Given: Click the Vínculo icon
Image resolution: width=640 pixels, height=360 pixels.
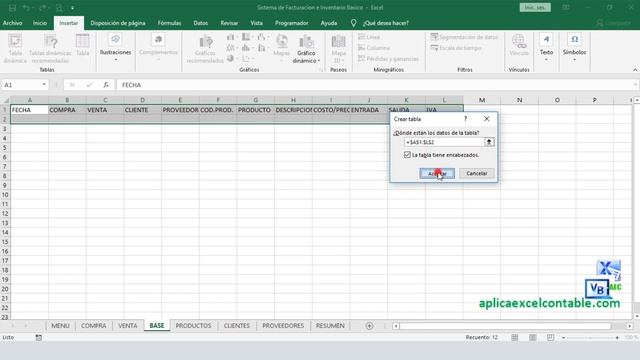Looking at the screenshot, I should click(x=519, y=45).
